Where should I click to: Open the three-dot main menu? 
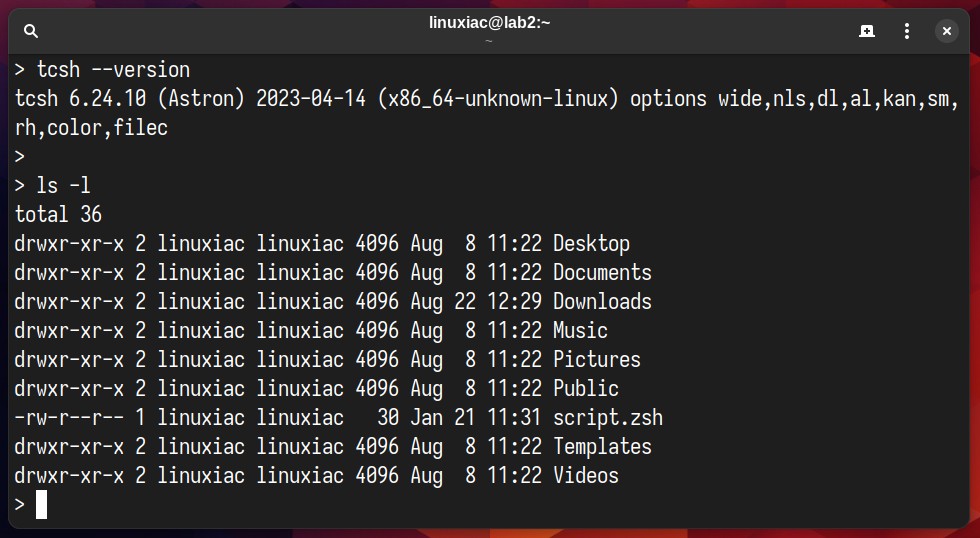pos(906,31)
